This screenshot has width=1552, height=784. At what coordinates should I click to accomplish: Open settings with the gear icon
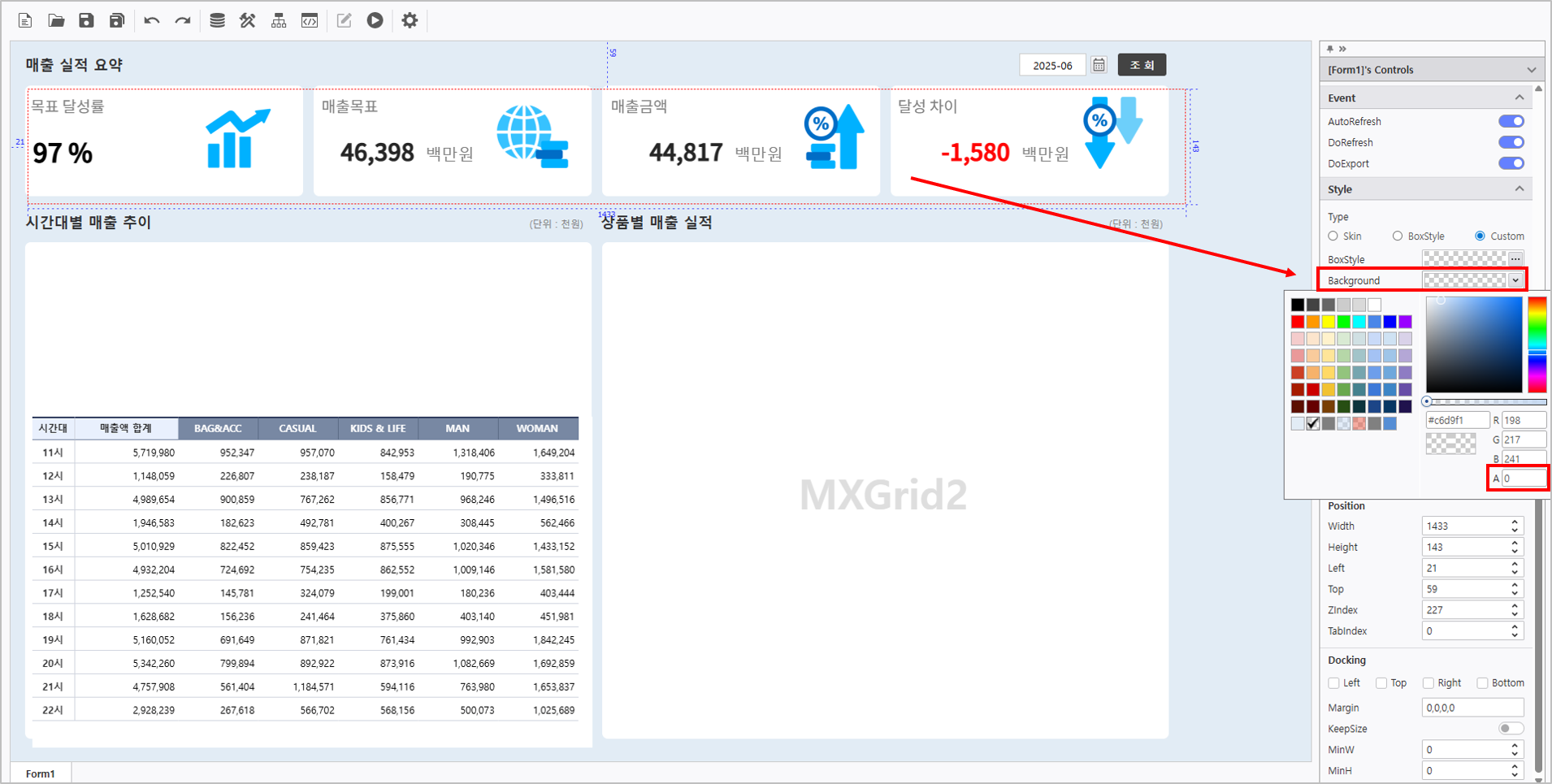410,20
